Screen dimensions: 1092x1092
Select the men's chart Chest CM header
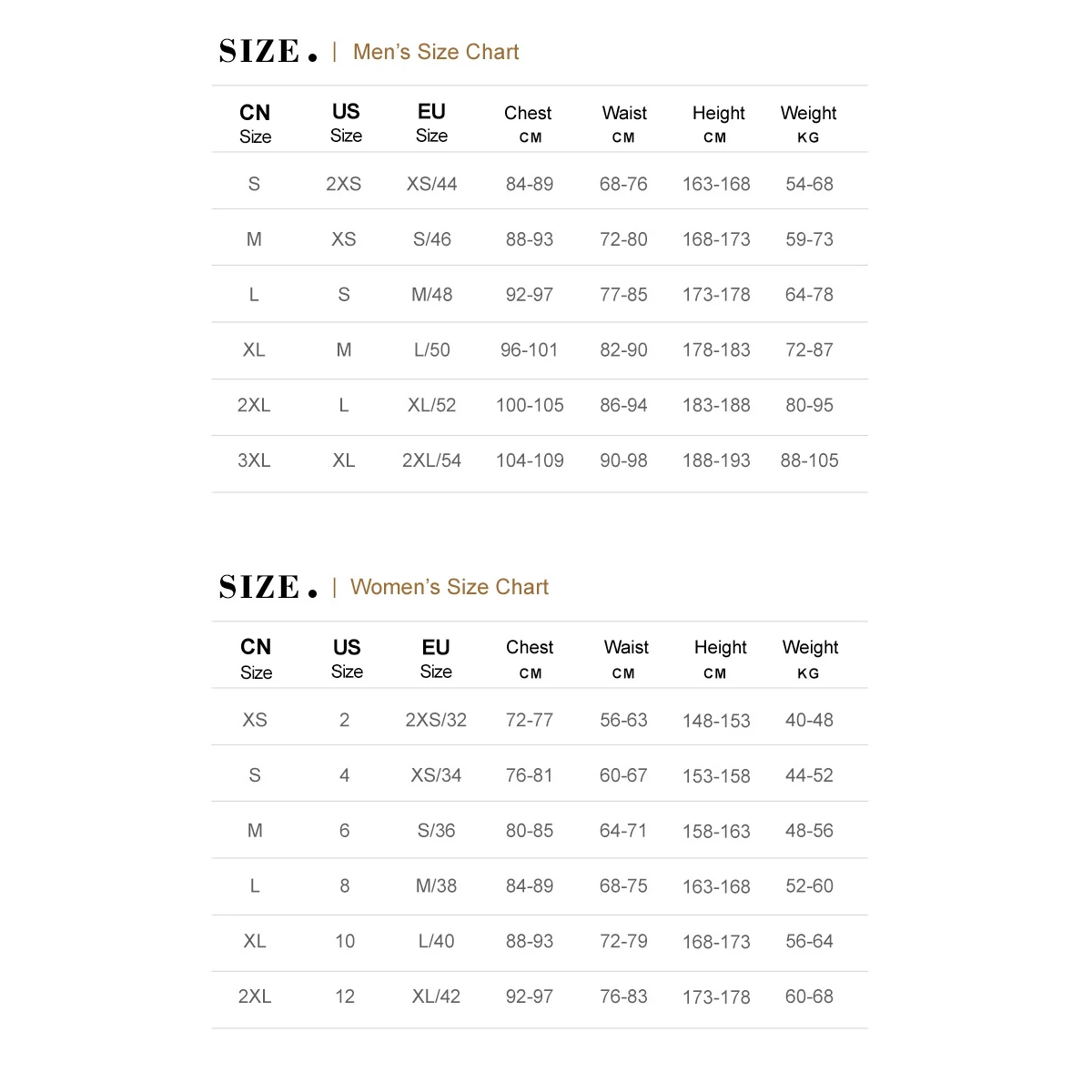point(528,123)
